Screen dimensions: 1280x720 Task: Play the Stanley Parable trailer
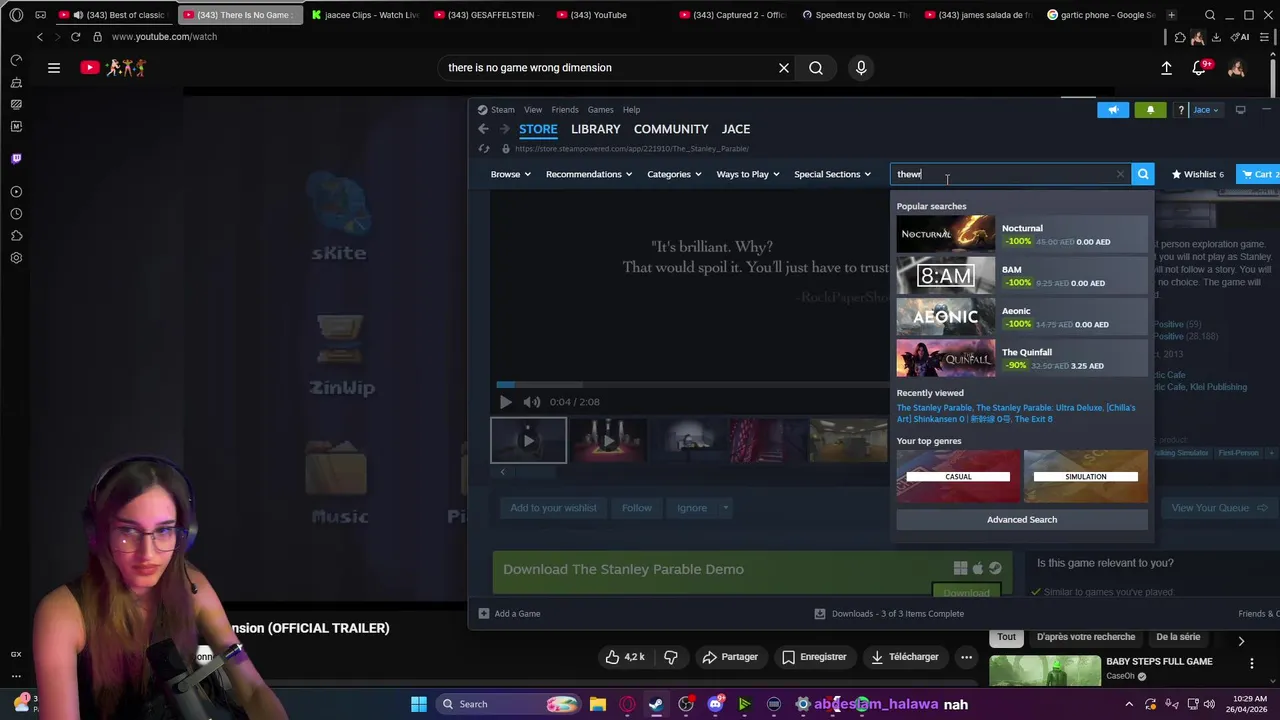click(505, 402)
